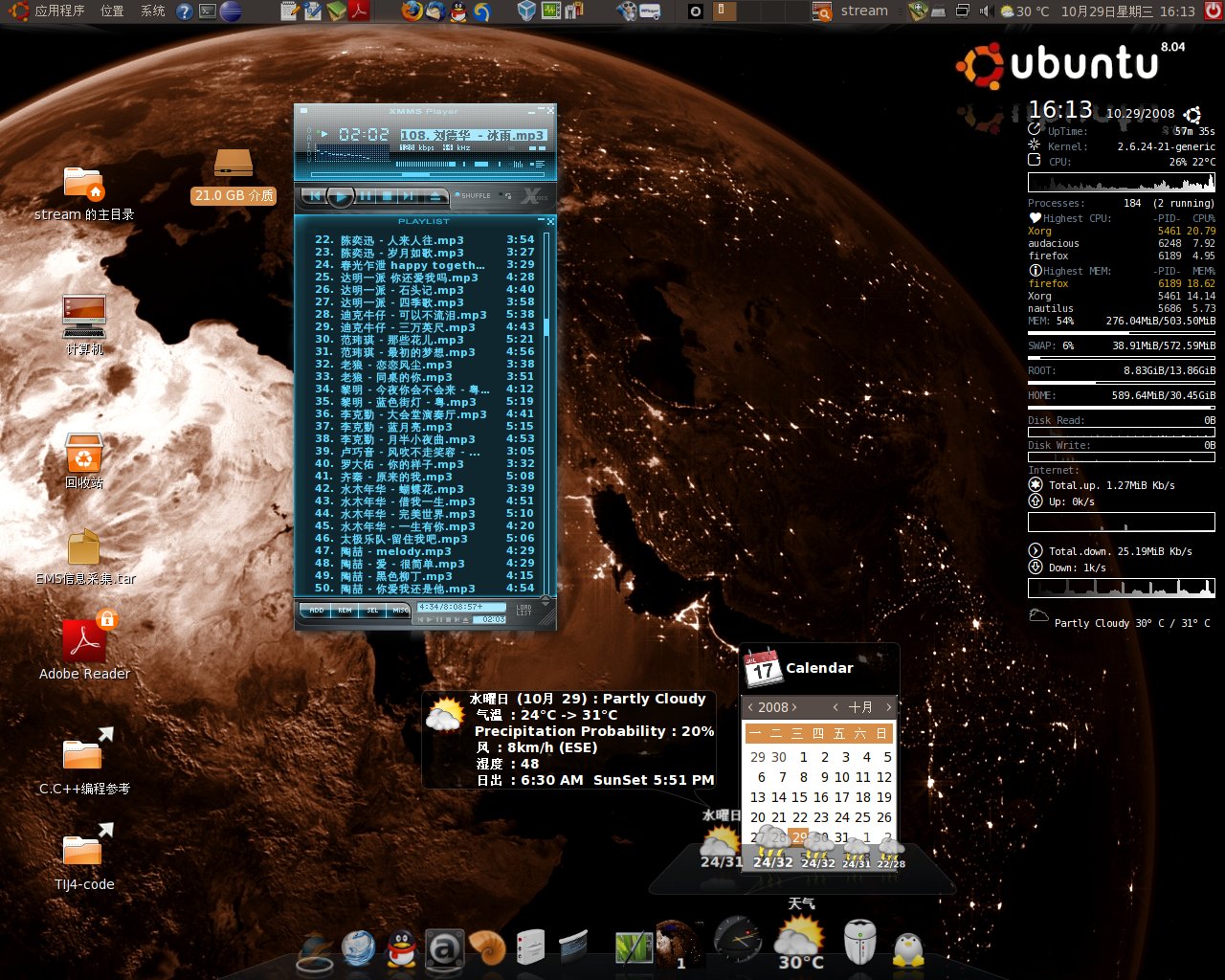Open files with XMMS eject button
The height and width of the screenshot is (980, 1225).
click(435, 196)
